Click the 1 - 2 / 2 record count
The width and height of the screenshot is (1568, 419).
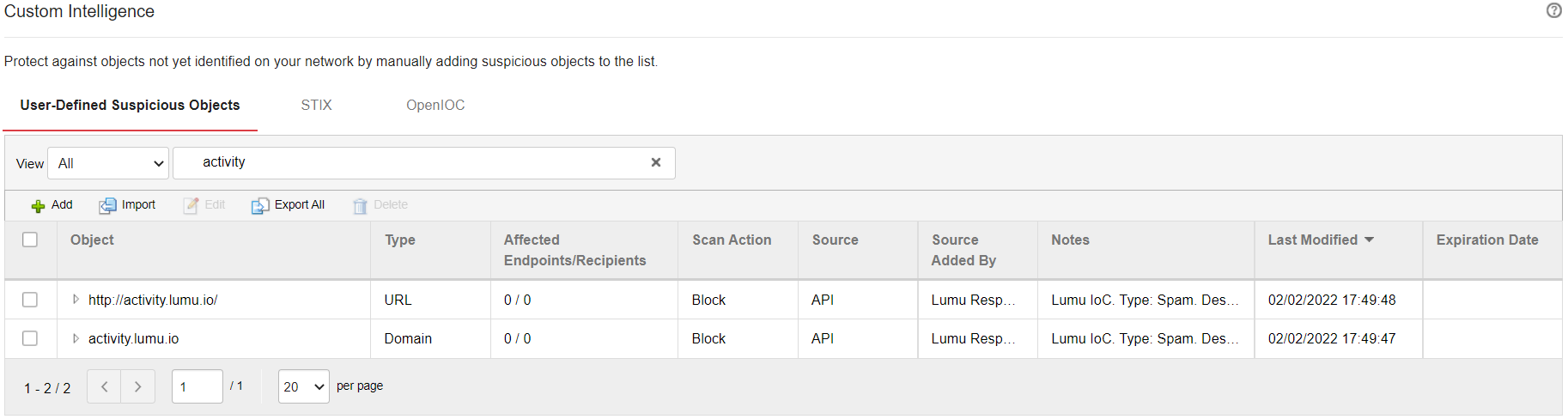coord(47,388)
